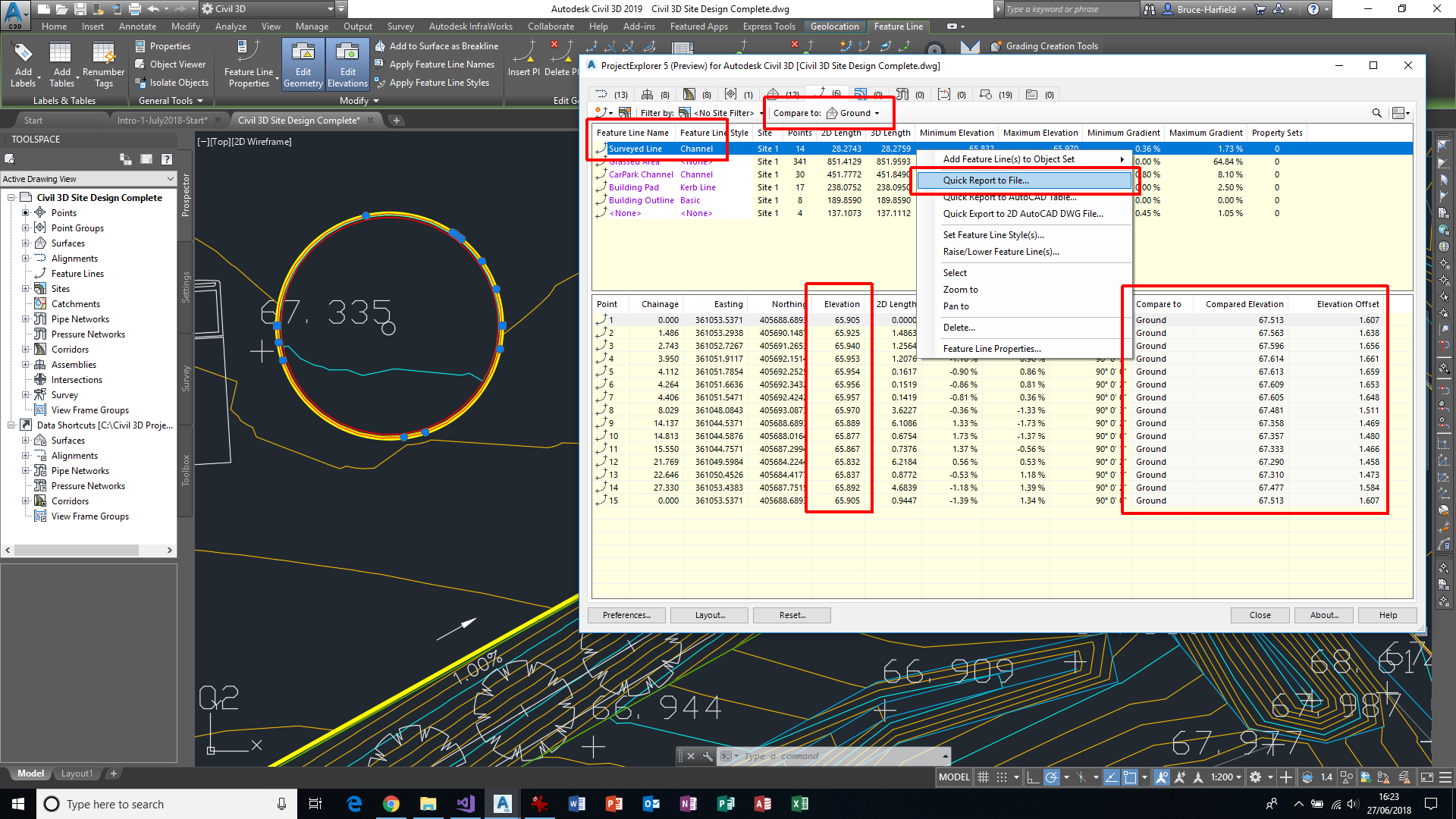The width and height of the screenshot is (1456, 819).
Task: Open ProjectExplorer Preferences
Action: click(626, 614)
